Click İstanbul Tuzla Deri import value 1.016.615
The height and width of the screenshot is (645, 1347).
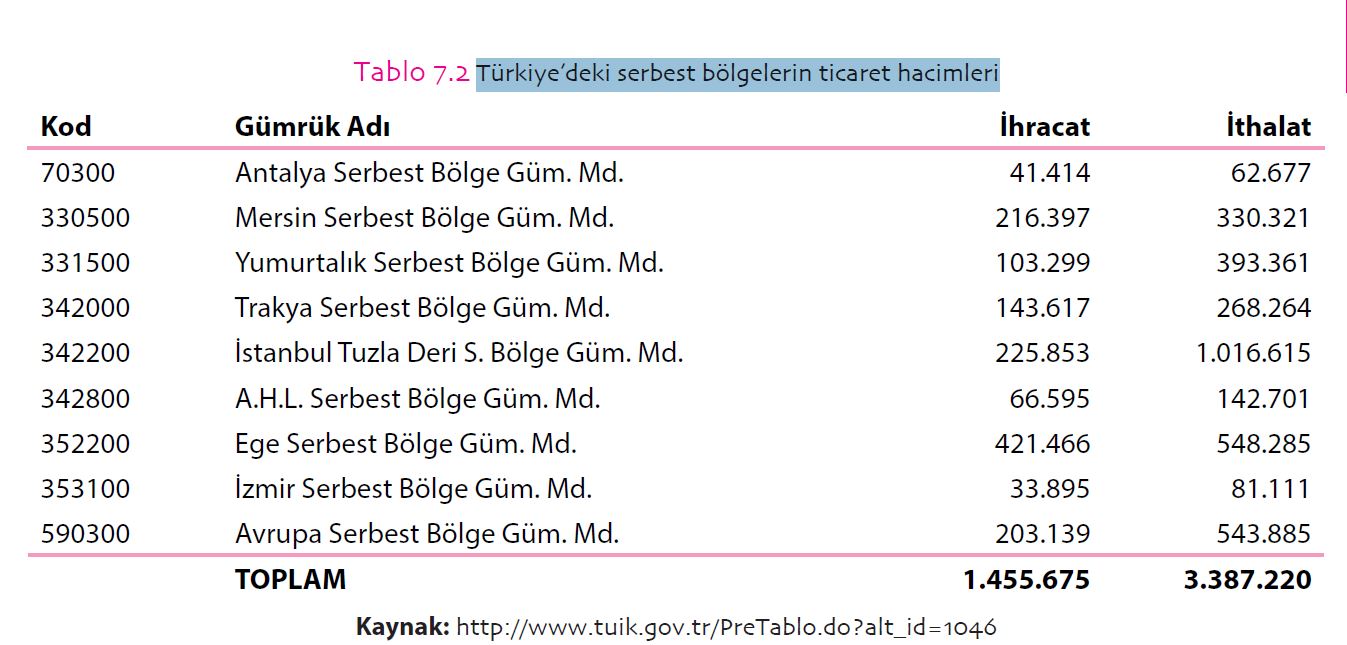click(1252, 353)
